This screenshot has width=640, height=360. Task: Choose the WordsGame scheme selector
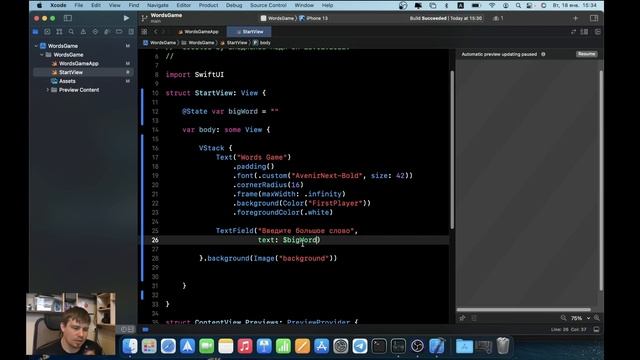point(278,18)
